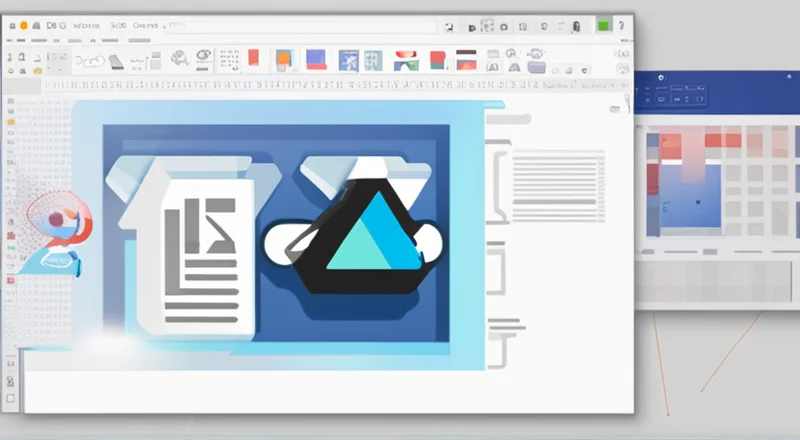Click the gray triangle icon beside letter A
Viewport: 800px width, 440px height.
pyautogui.click(x=514, y=67)
